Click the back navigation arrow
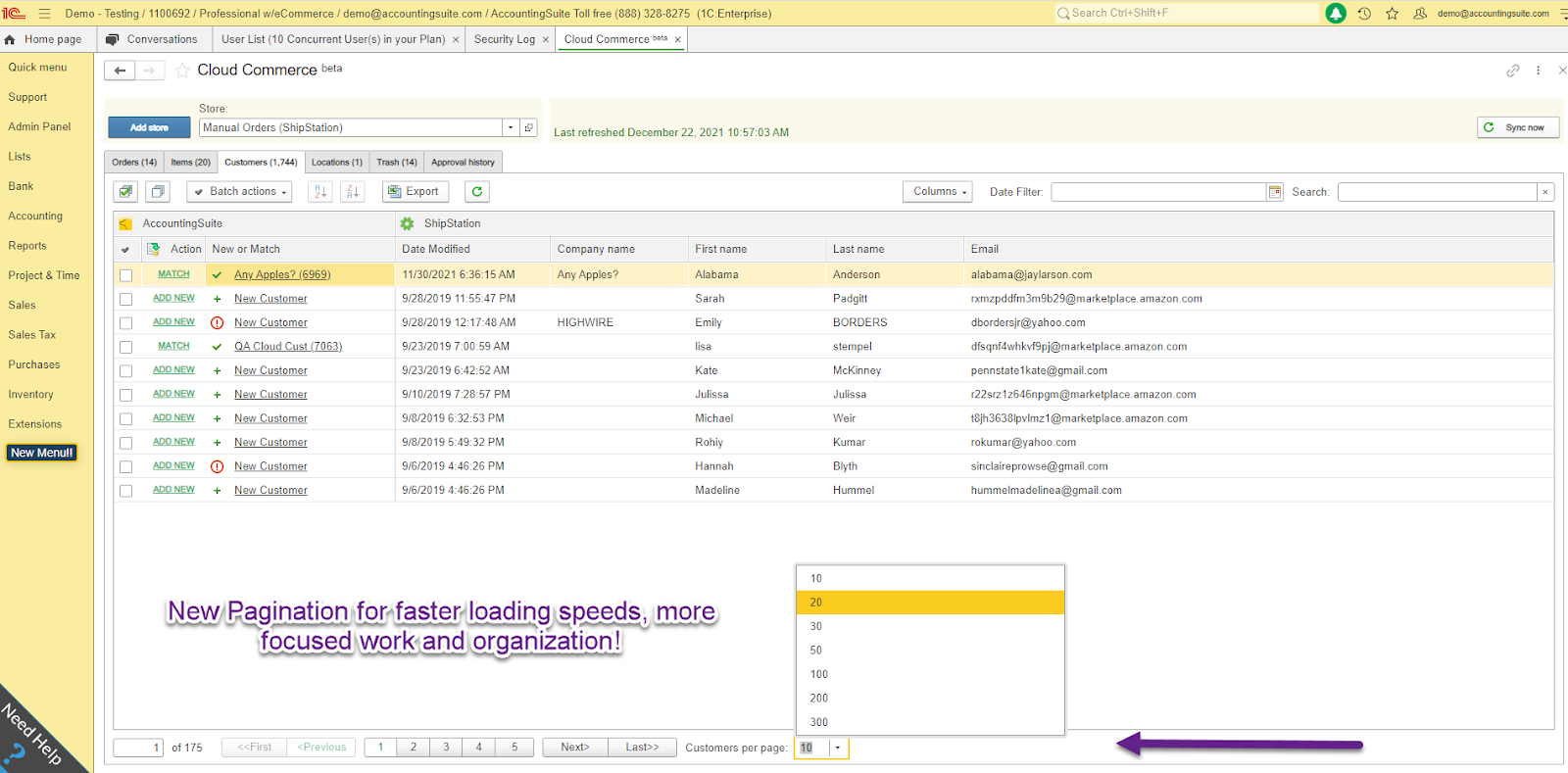1568x773 pixels. click(120, 71)
